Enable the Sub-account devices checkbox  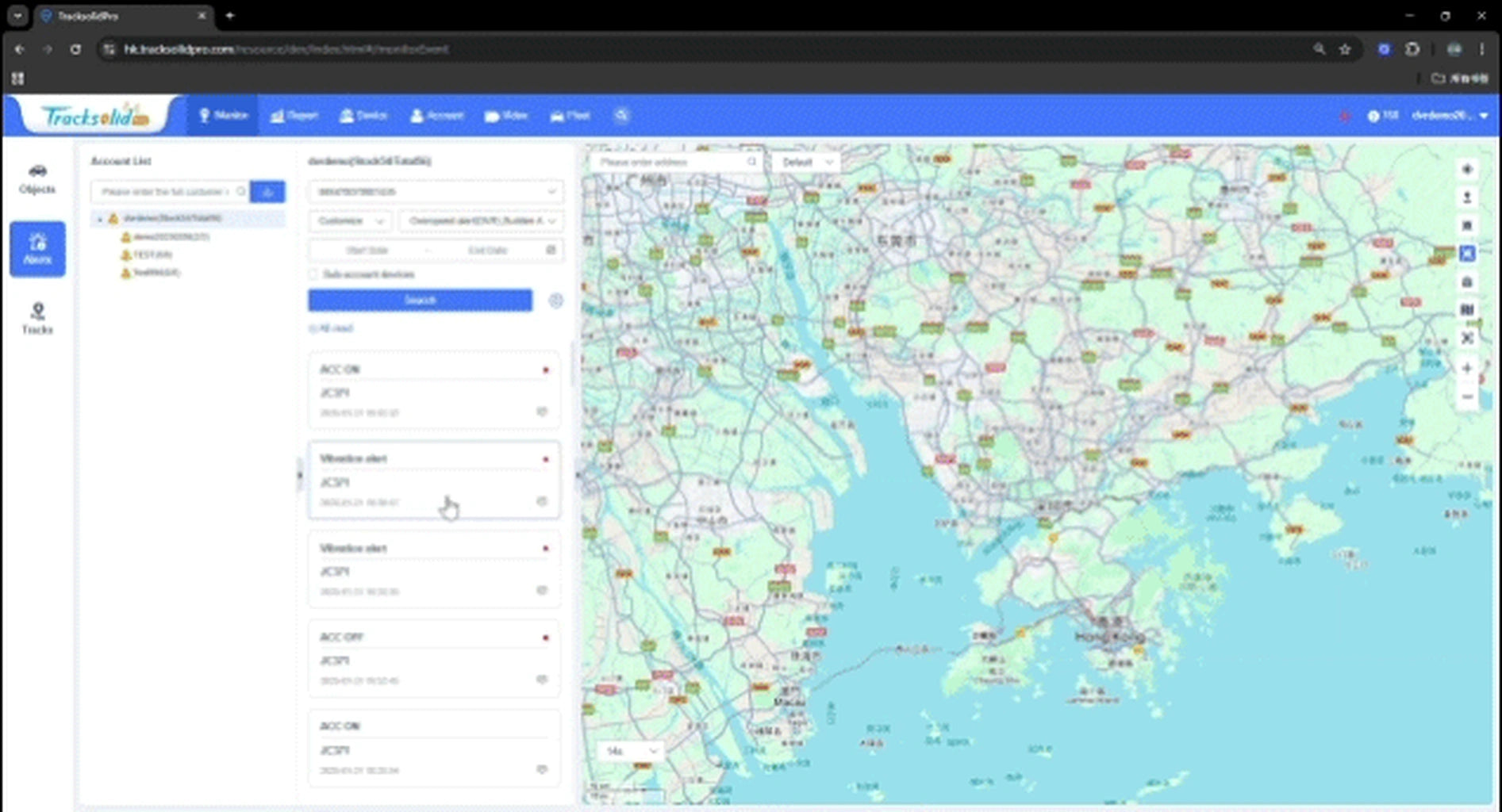(313, 274)
